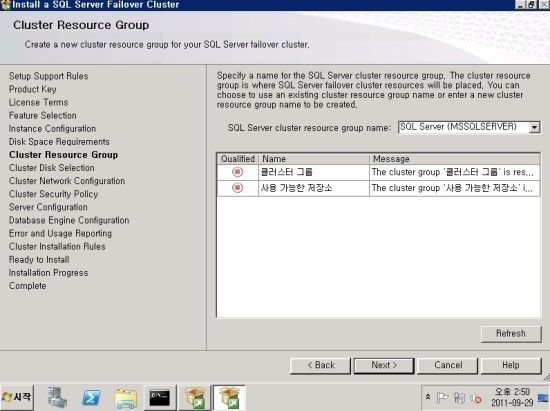Select the active SQL setup package taskbar icon
Image resolution: width=550 pixels, height=411 pixels.
(x=229, y=398)
